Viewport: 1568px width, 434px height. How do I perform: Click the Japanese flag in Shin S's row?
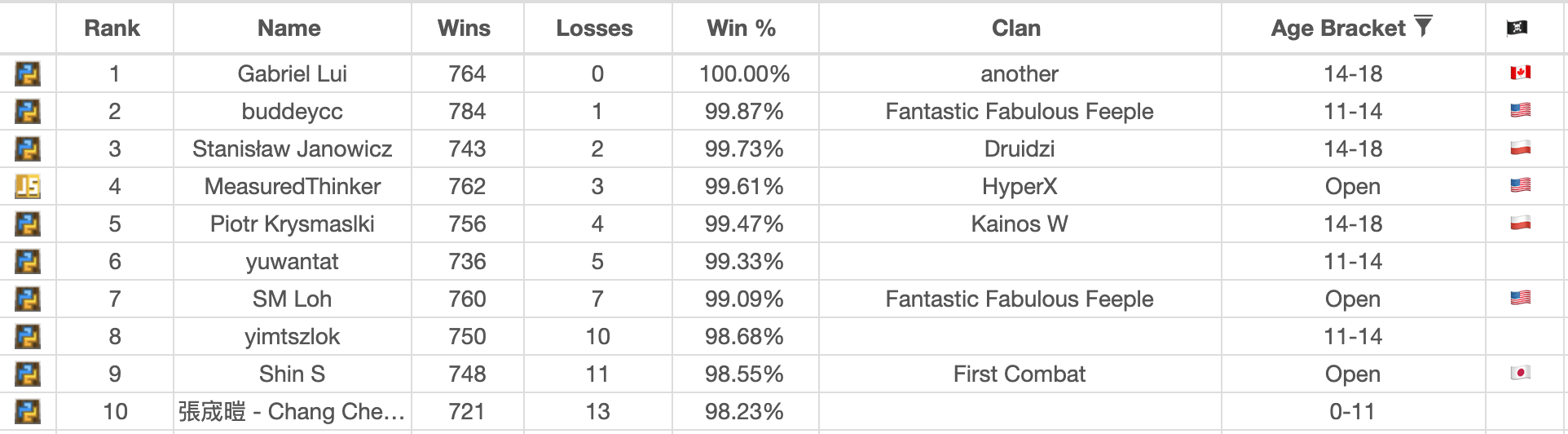1520,373
